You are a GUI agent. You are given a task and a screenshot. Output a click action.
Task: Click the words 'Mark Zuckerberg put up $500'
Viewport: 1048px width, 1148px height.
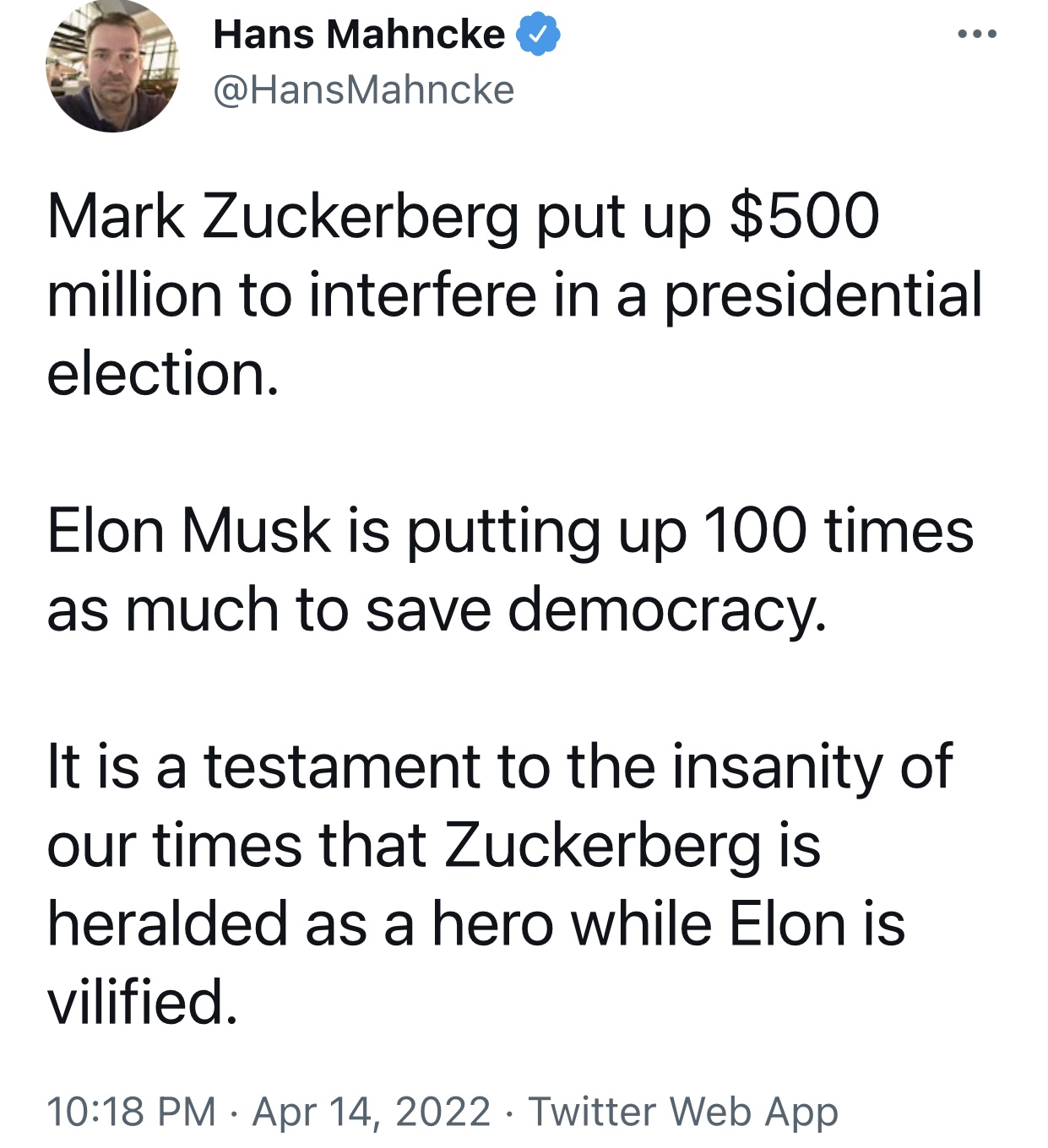coord(463,218)
